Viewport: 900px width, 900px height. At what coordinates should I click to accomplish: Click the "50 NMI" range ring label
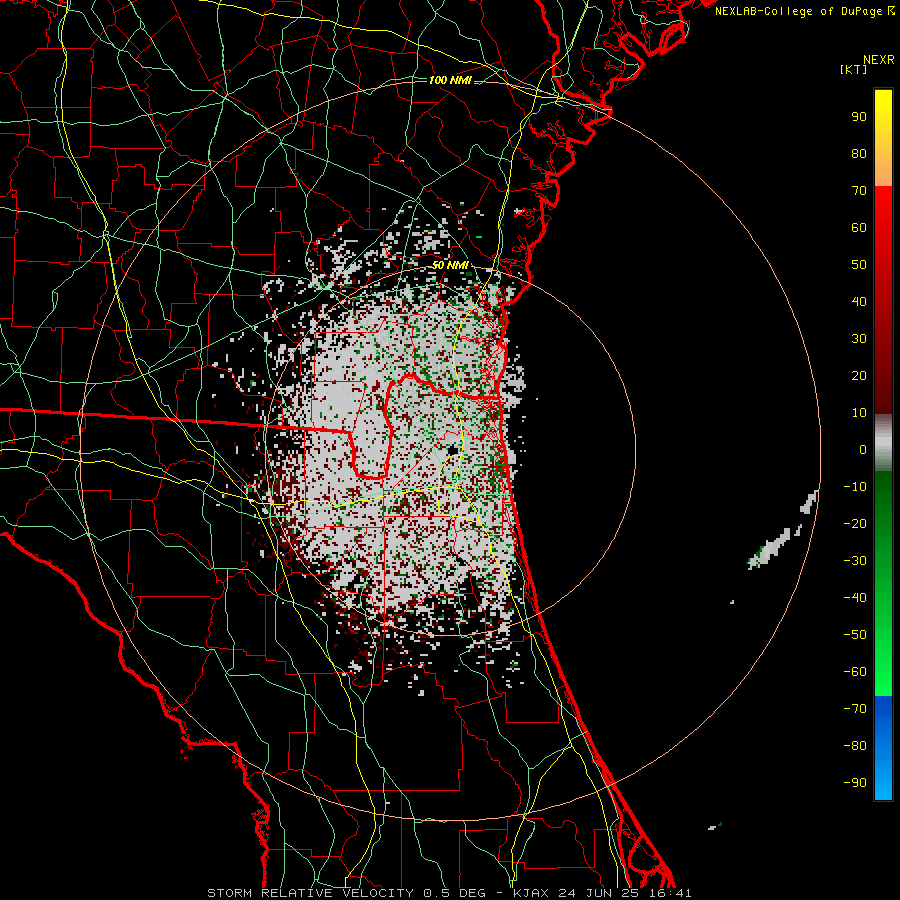pos(450,265)
